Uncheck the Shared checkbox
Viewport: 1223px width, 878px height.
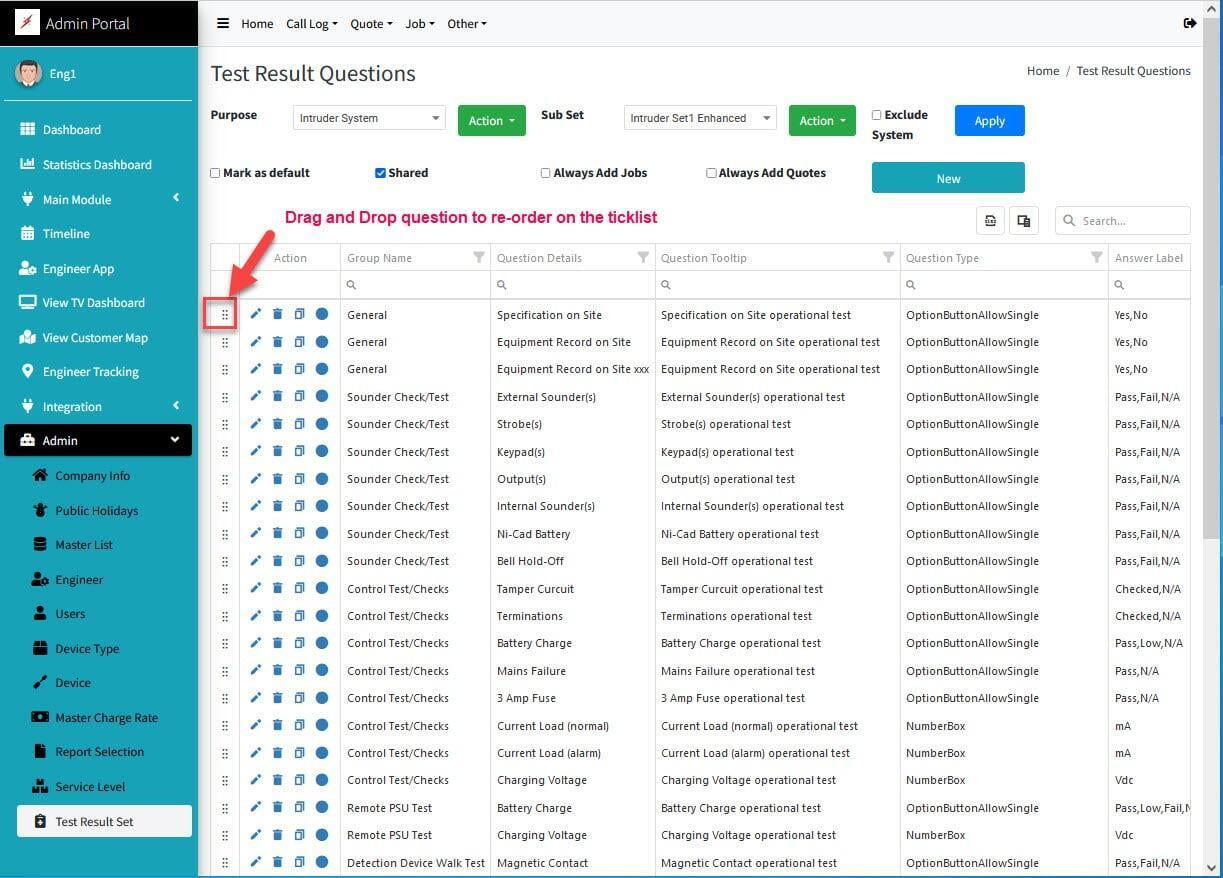(x=380, y=173)
